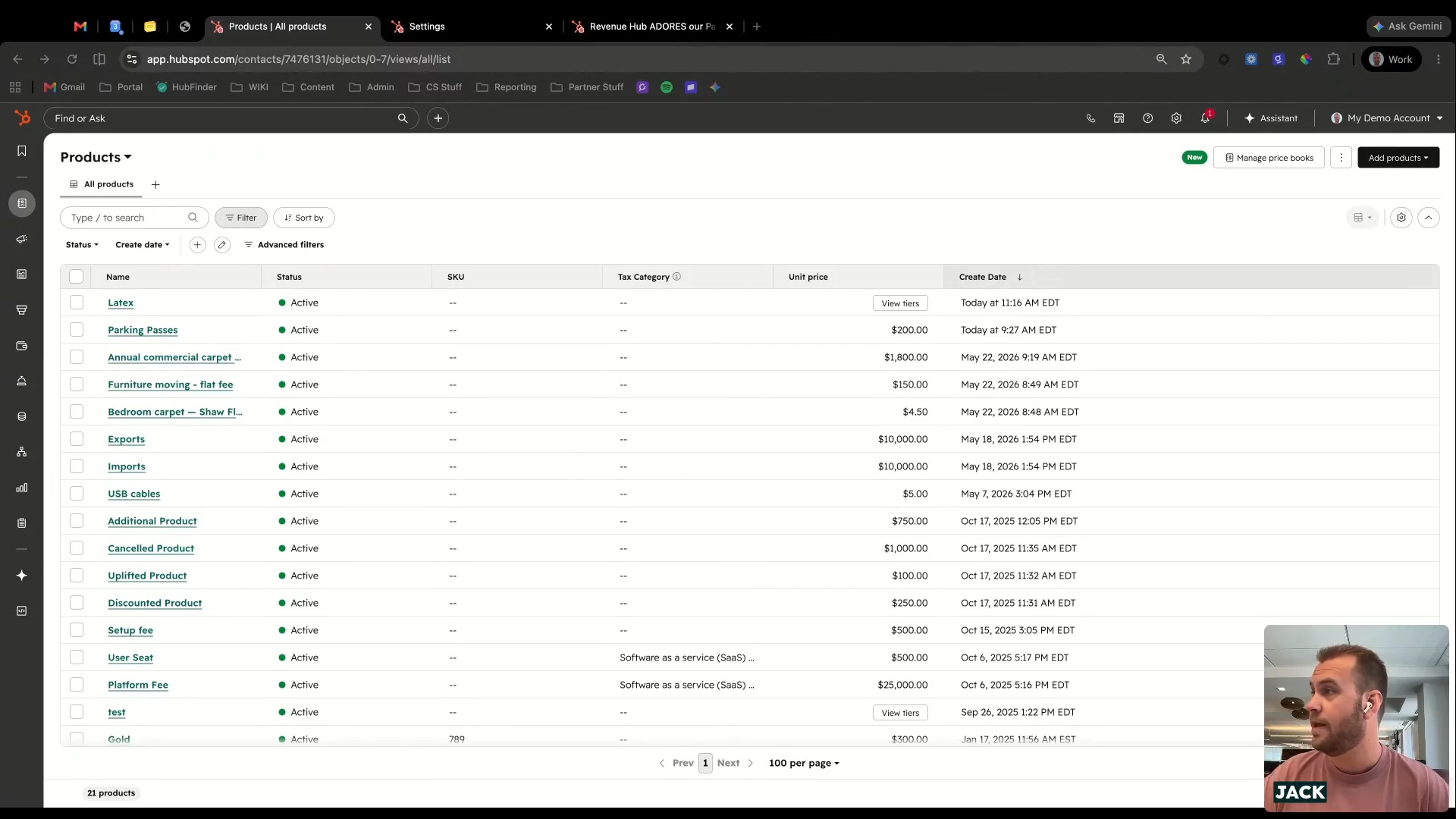Image resolution: width=1456 pixels, height=819 pixels.
Task: Open the Add products dropdown
Action: point(1398,158)
